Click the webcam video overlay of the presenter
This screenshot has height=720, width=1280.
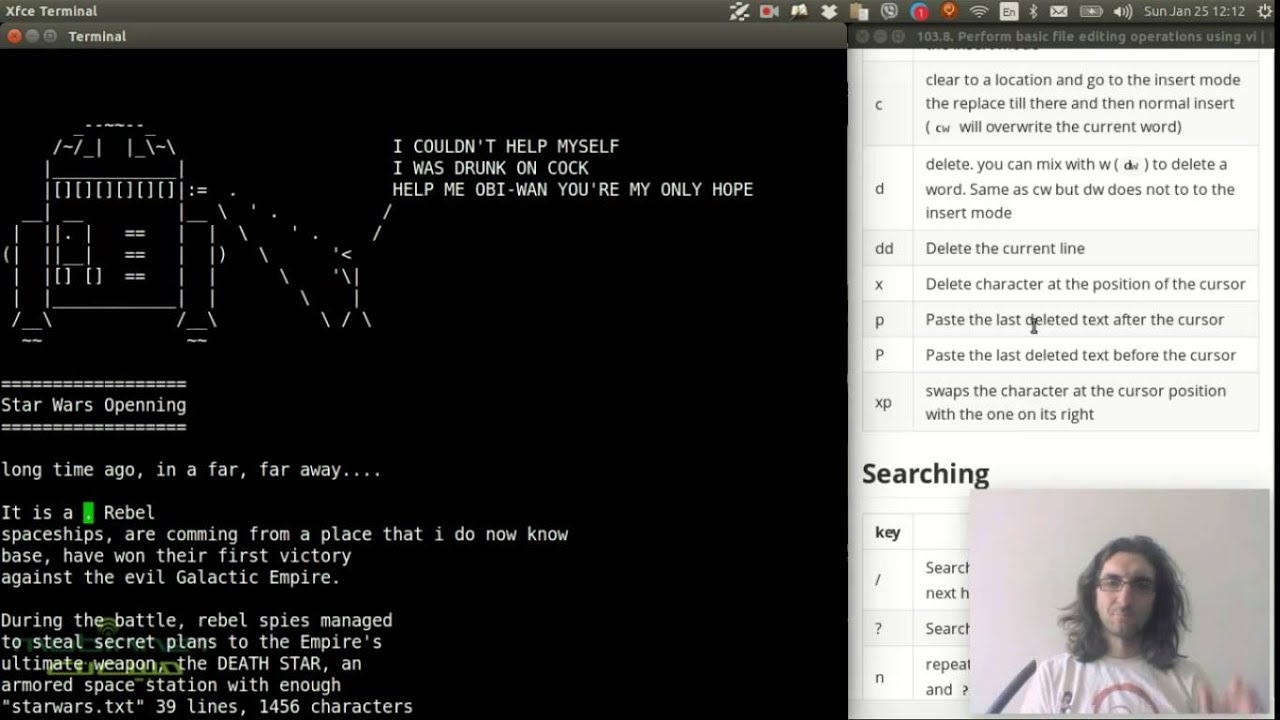pyautogui.click(x=1119, y=602)
